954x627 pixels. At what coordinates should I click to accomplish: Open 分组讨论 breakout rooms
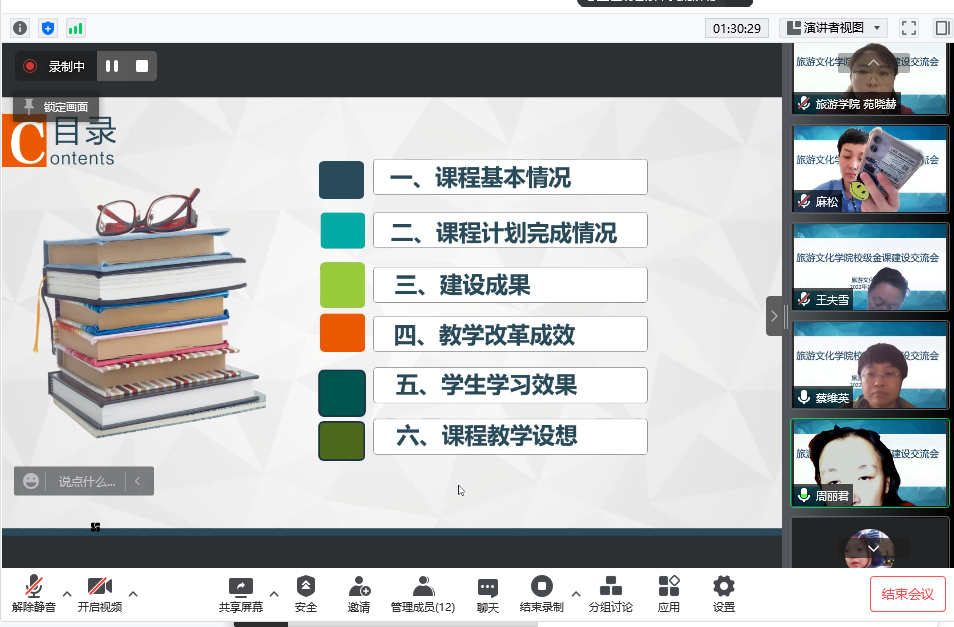point(610,588)
